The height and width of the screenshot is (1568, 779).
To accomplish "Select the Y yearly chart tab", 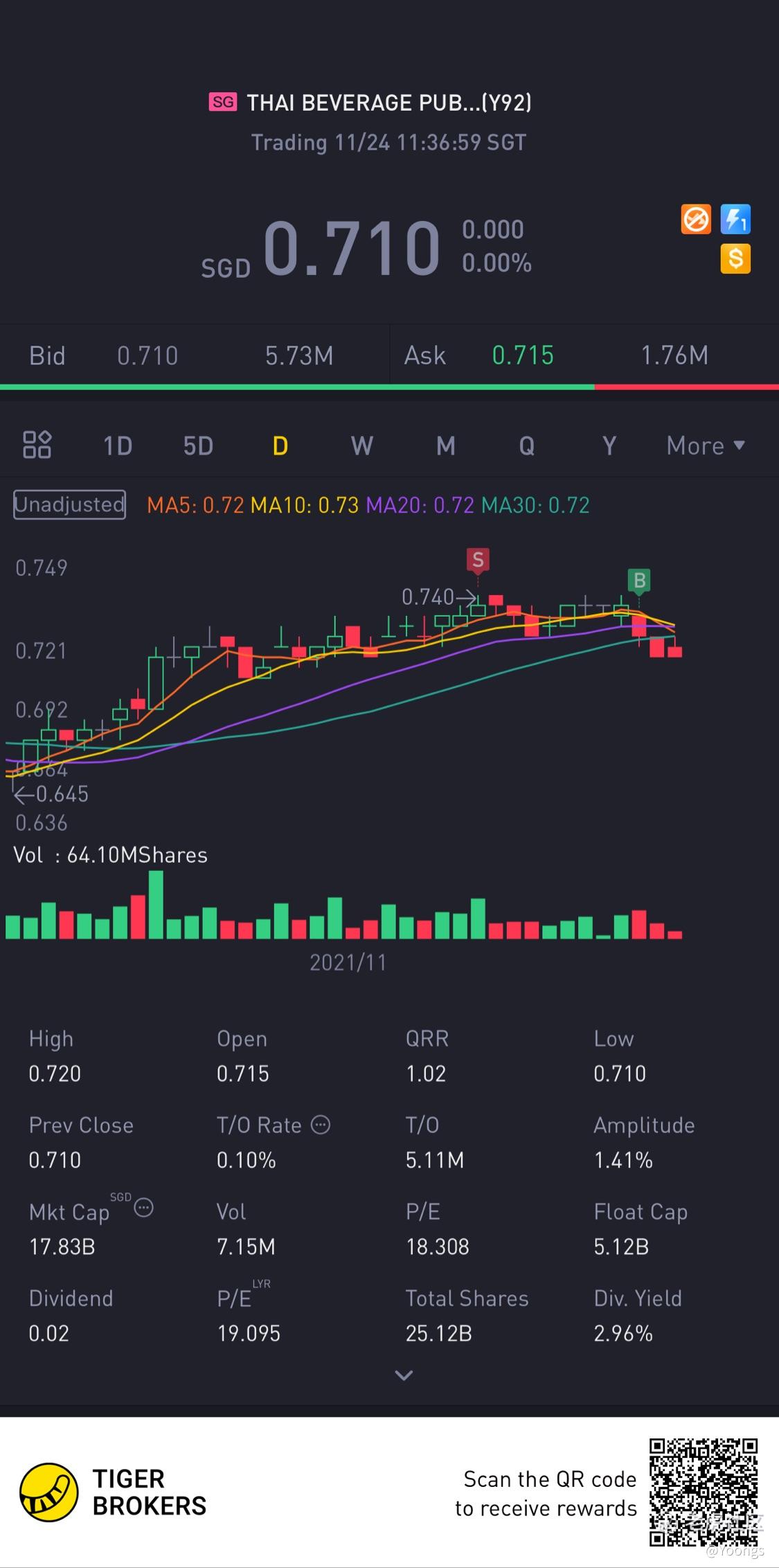I will point(609,446).
